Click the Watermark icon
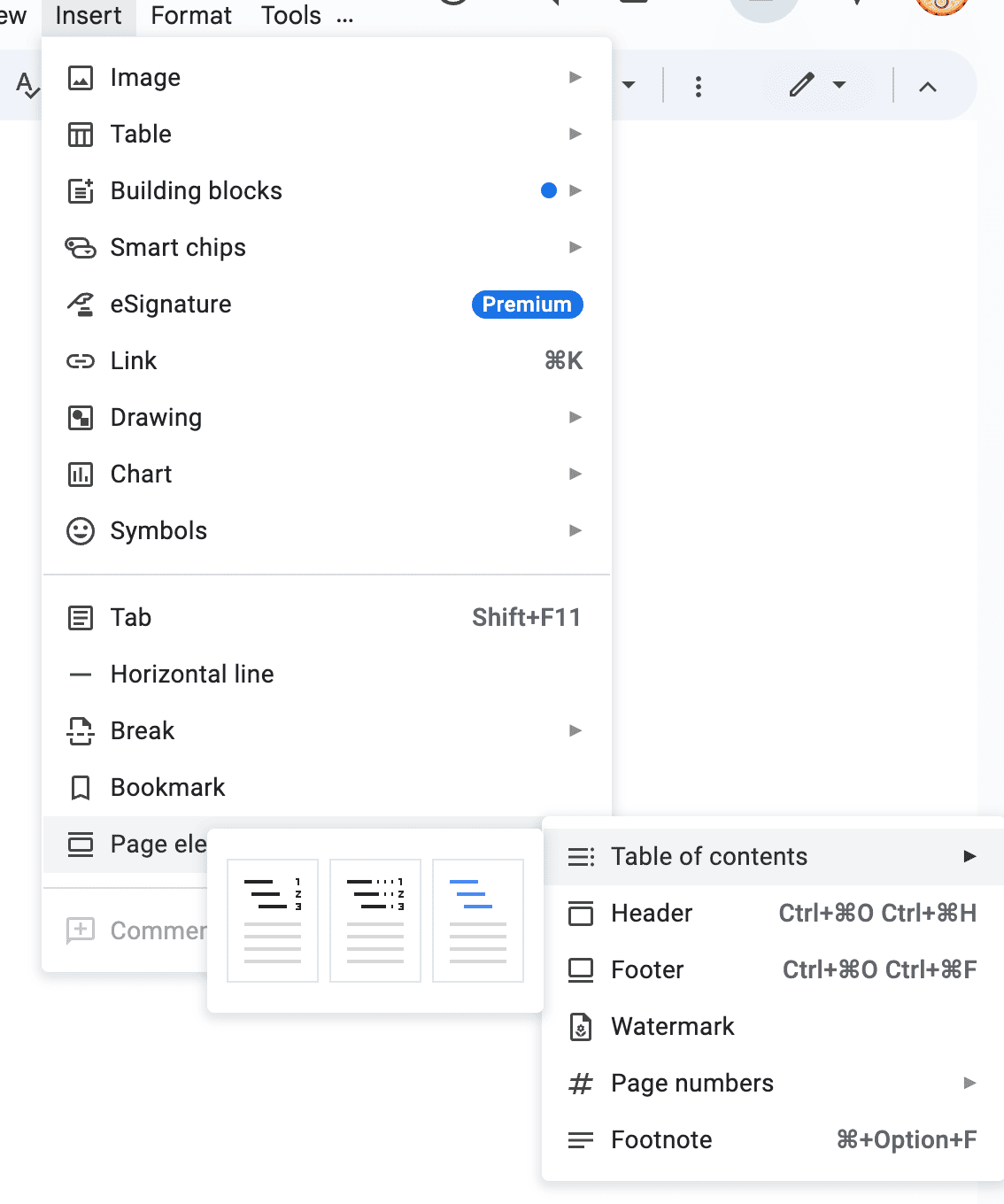Image resolution: width=1004 pixels, height=1204 pixels. pyautogui.click(x=581, y=1026)
